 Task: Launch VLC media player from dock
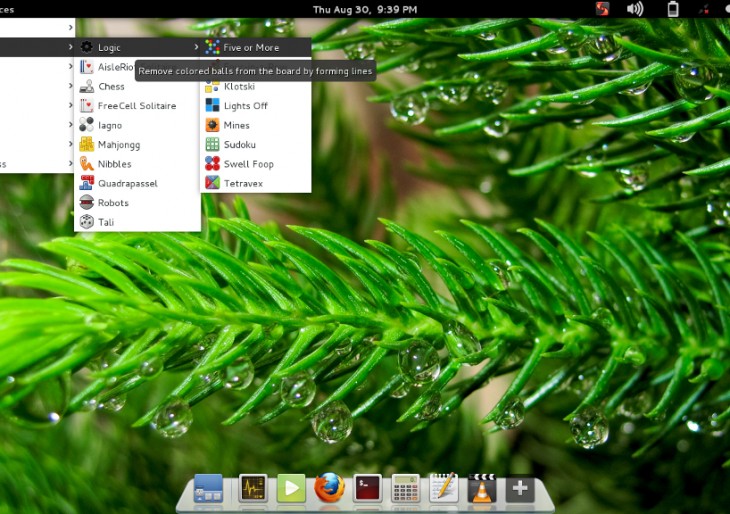(482, 488)
